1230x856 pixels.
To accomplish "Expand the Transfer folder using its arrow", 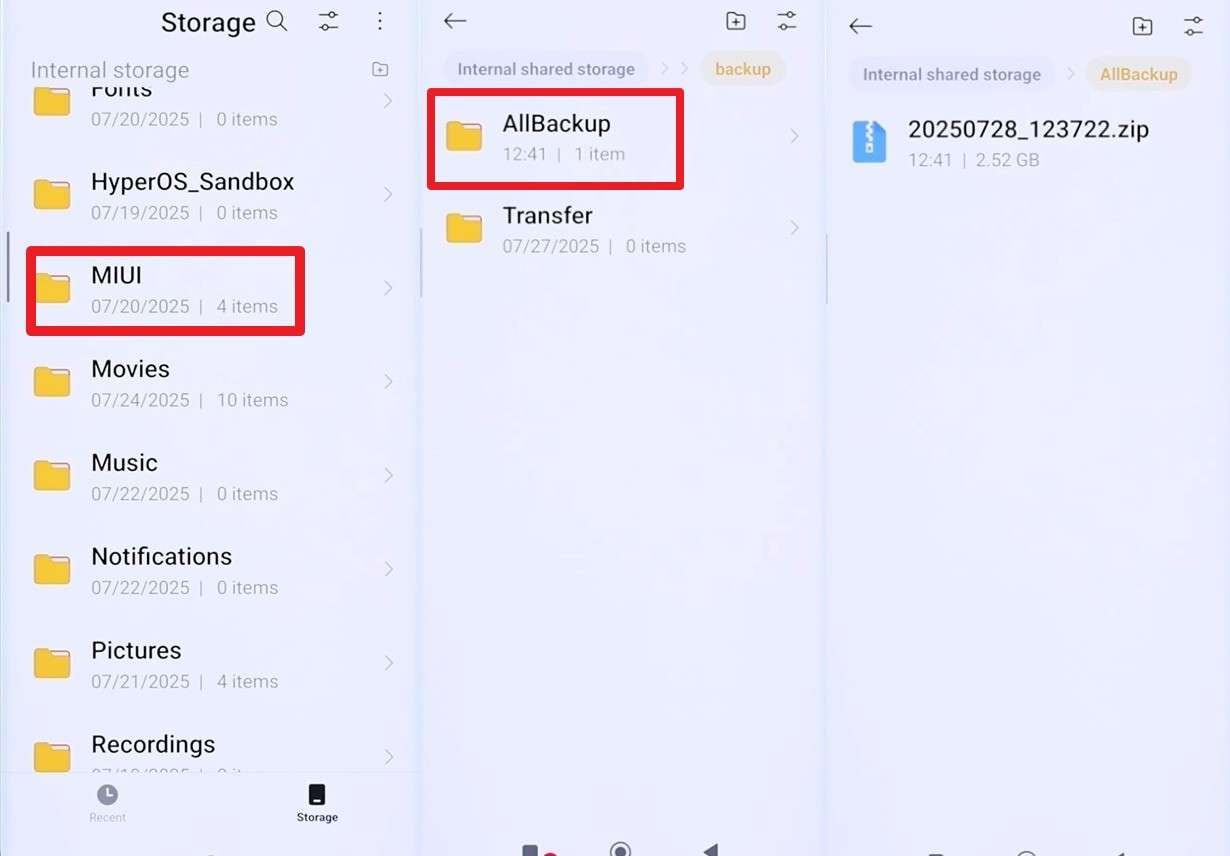I will click(x=793, y=228).
